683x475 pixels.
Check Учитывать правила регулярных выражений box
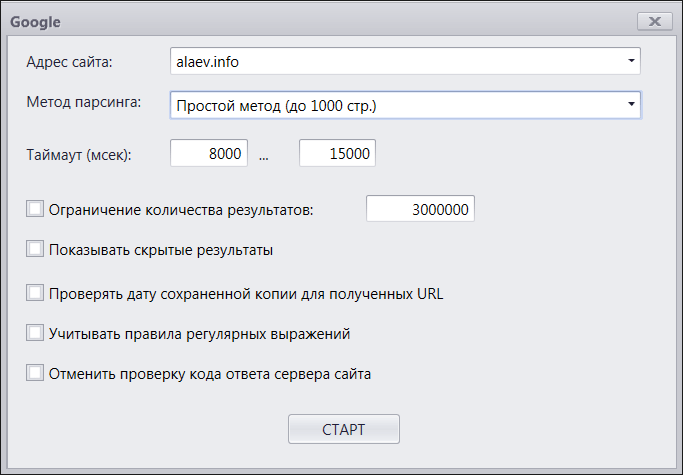click(x=36, y=333)
